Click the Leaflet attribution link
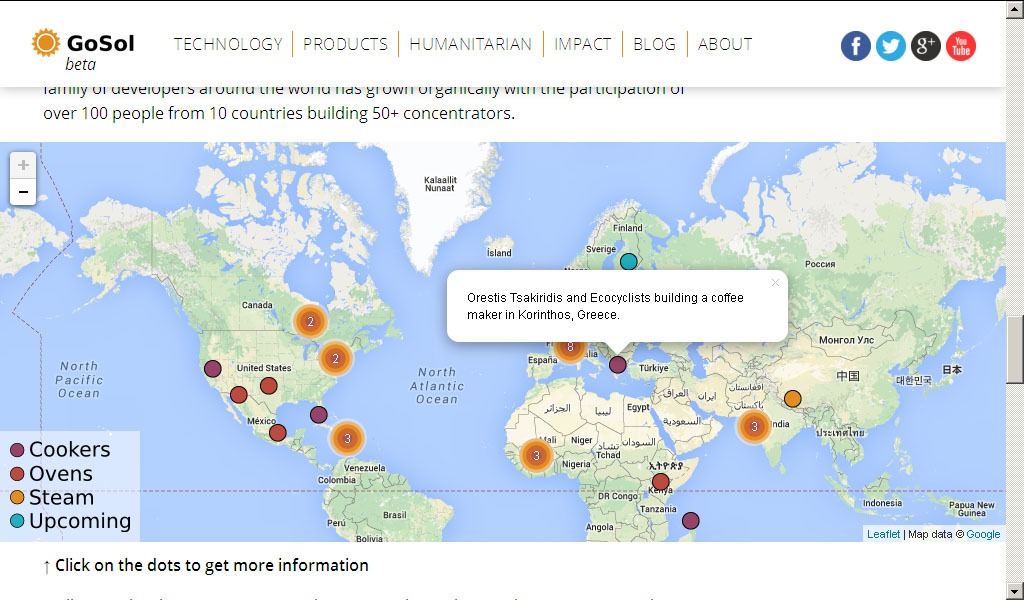The width and height of the screenshot is (1024, 600). 883,534
